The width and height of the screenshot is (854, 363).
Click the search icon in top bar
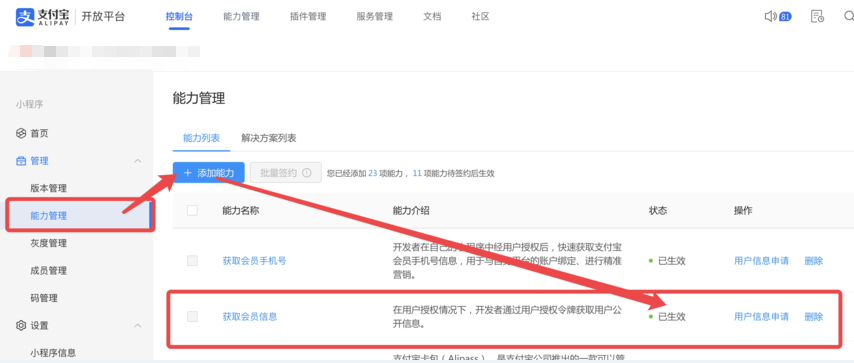[849, 17]
